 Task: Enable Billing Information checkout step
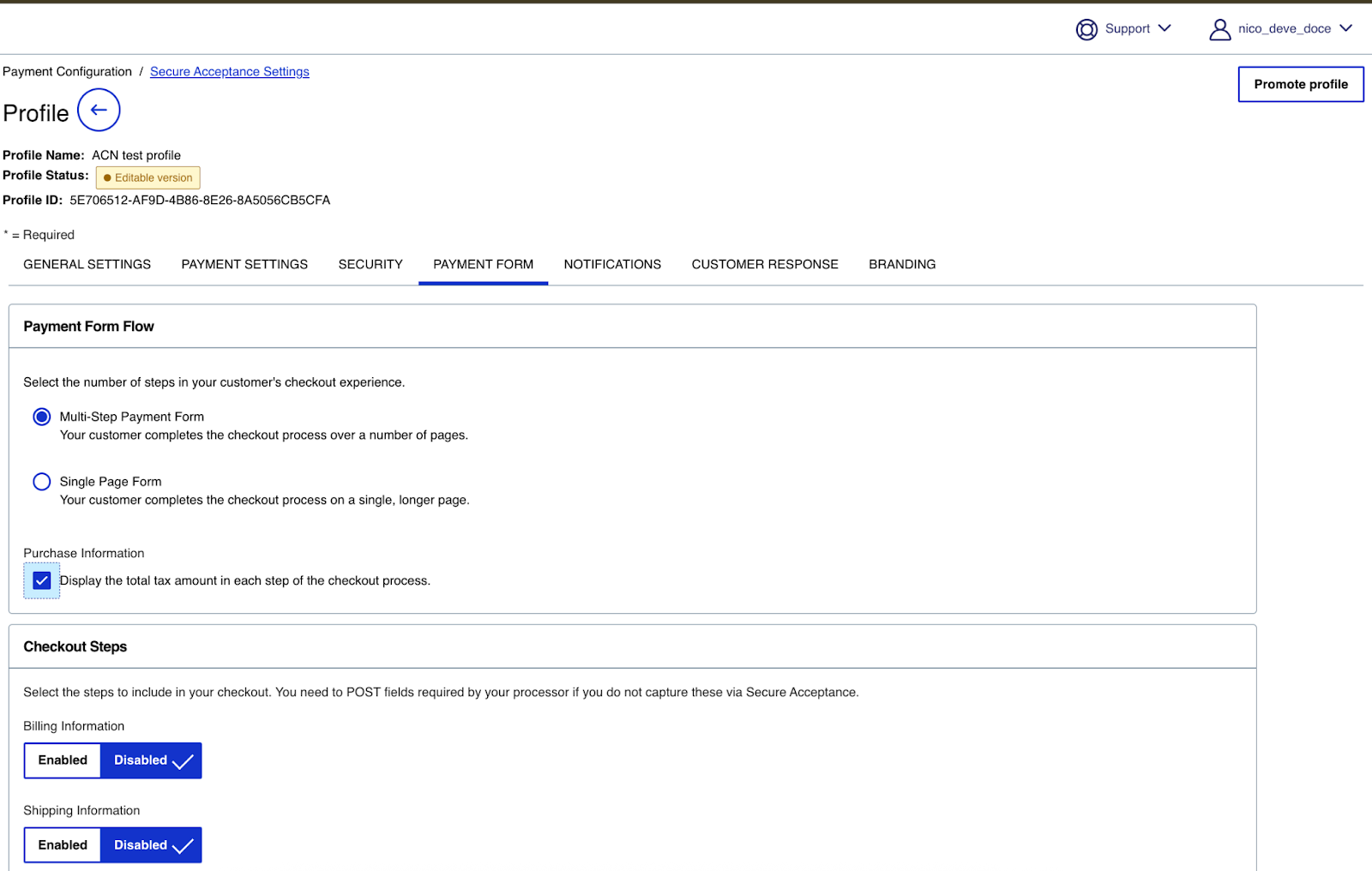tap(63, 760)
